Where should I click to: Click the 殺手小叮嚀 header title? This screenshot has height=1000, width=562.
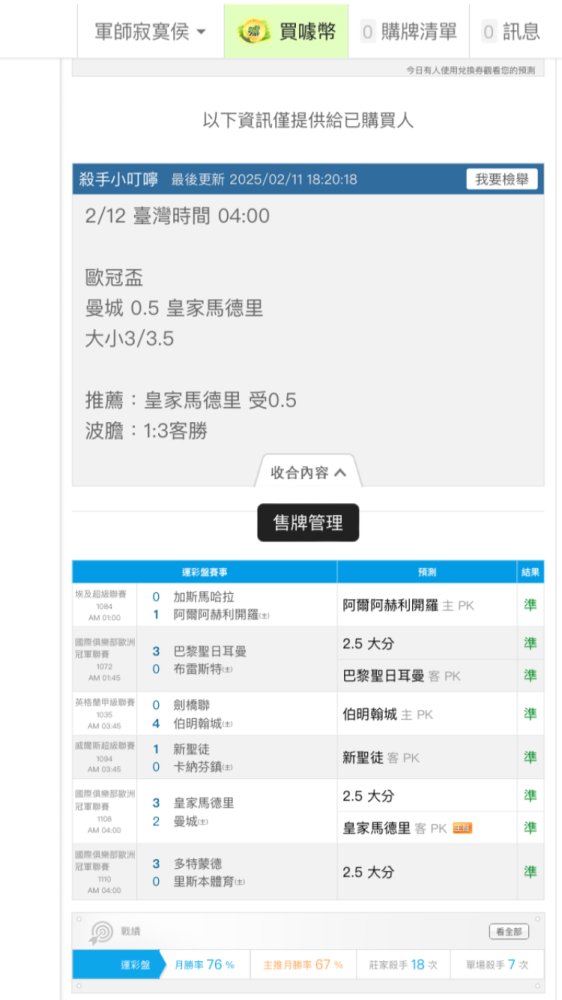119,179
